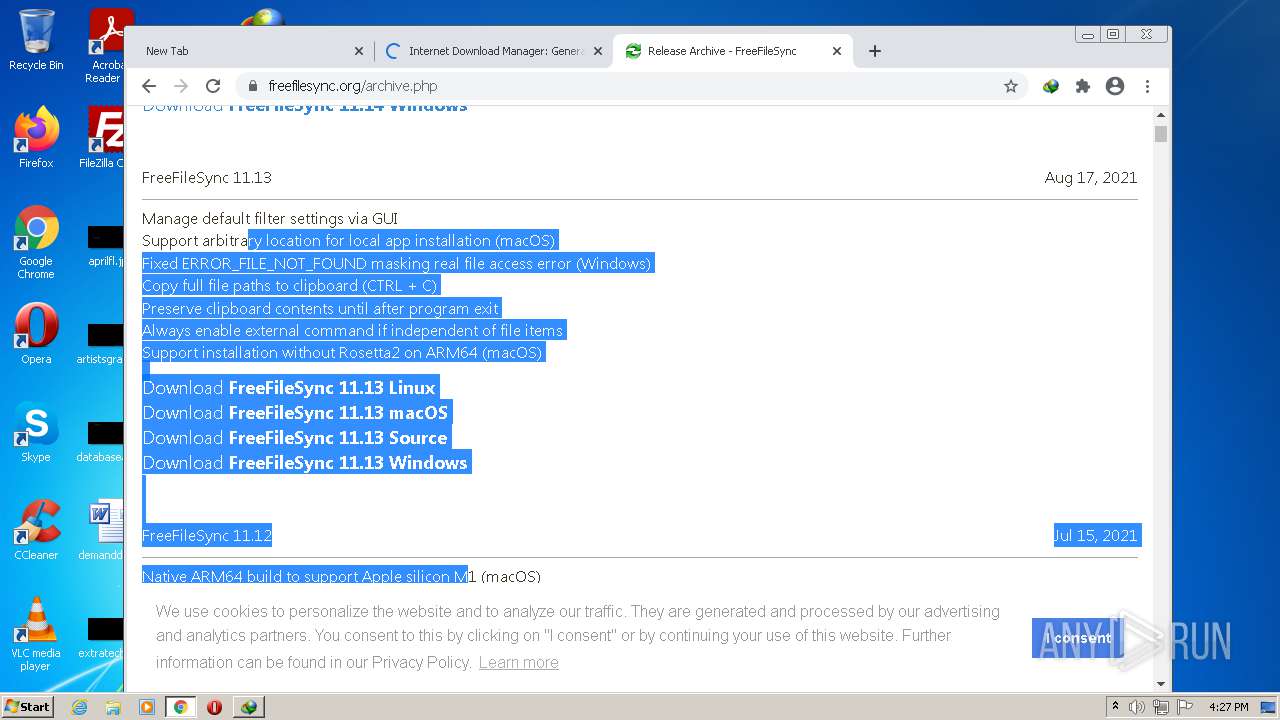Open the network tray icon
This screenshot has height=720, width=1280.
tap(1160, 707)
